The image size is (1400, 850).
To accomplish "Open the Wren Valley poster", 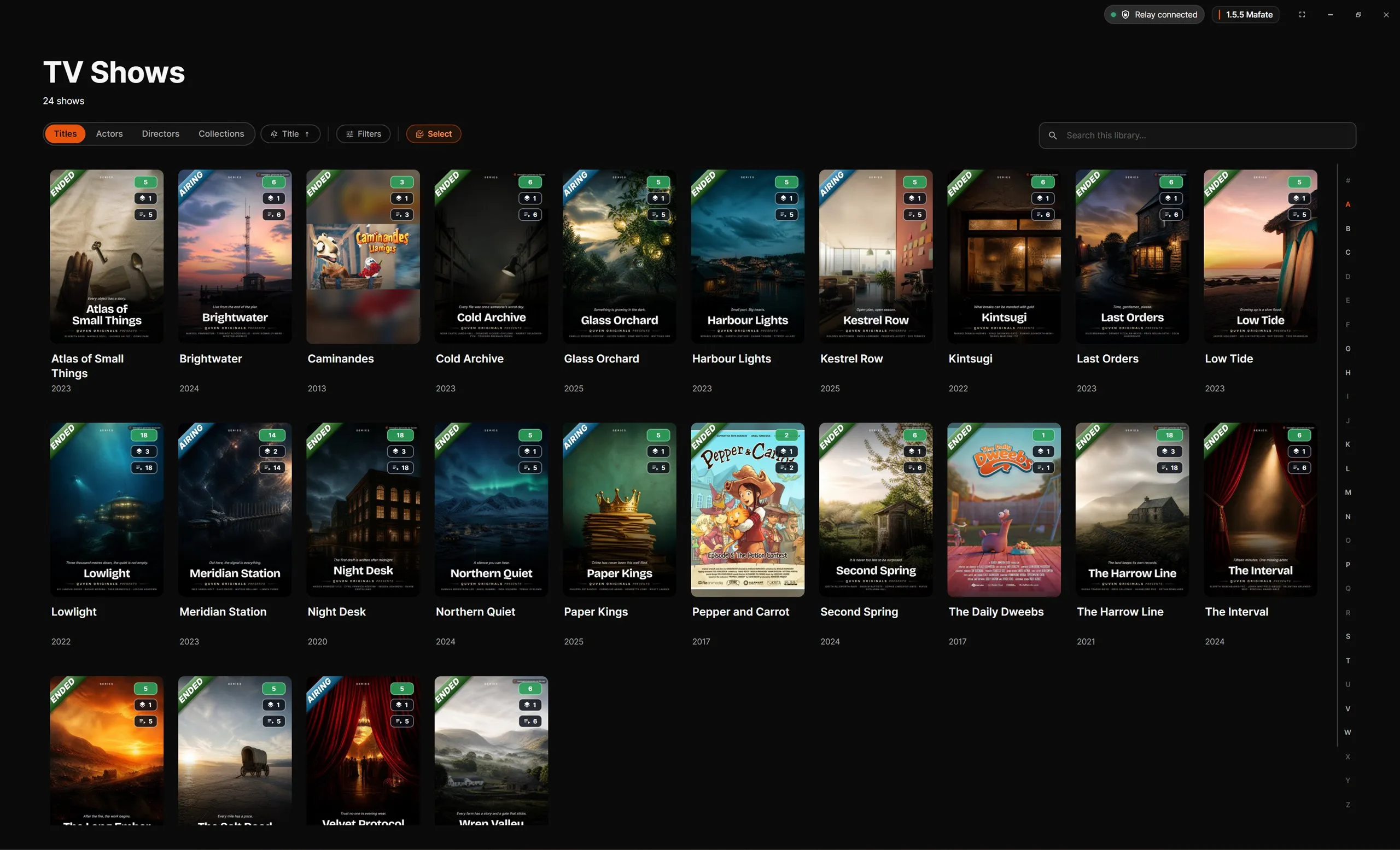I will click(492, 751).
